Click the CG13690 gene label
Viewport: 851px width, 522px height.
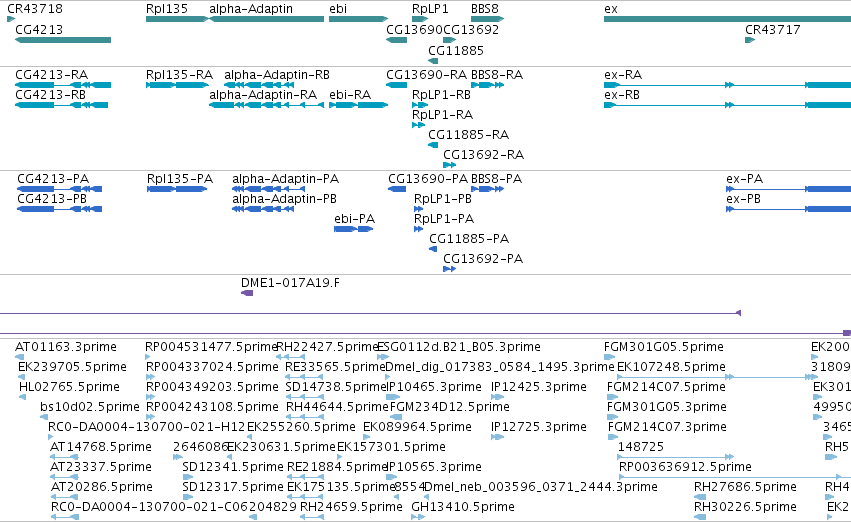click(x=414, y=29)
